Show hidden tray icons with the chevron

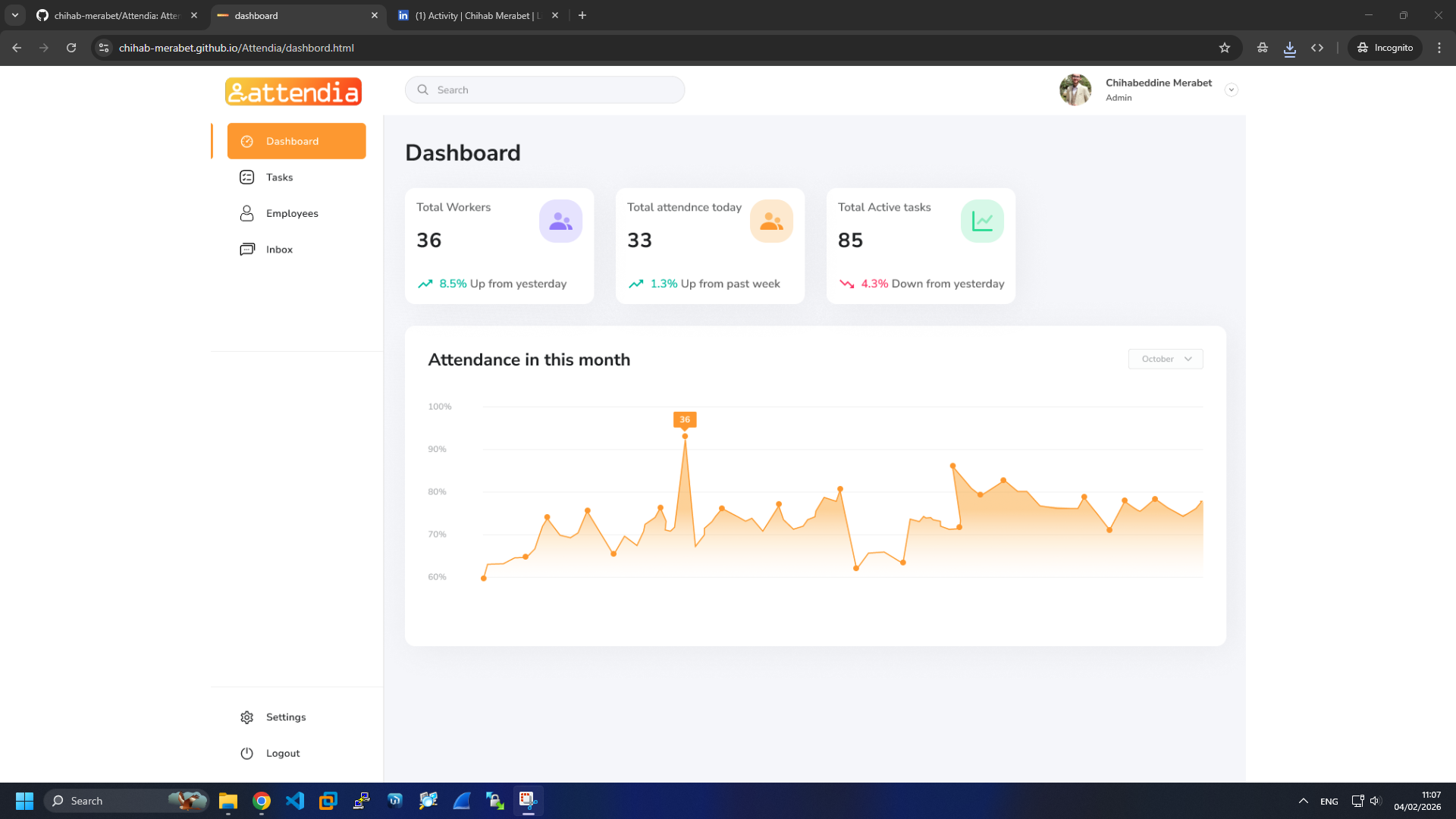coord(1303,801)
